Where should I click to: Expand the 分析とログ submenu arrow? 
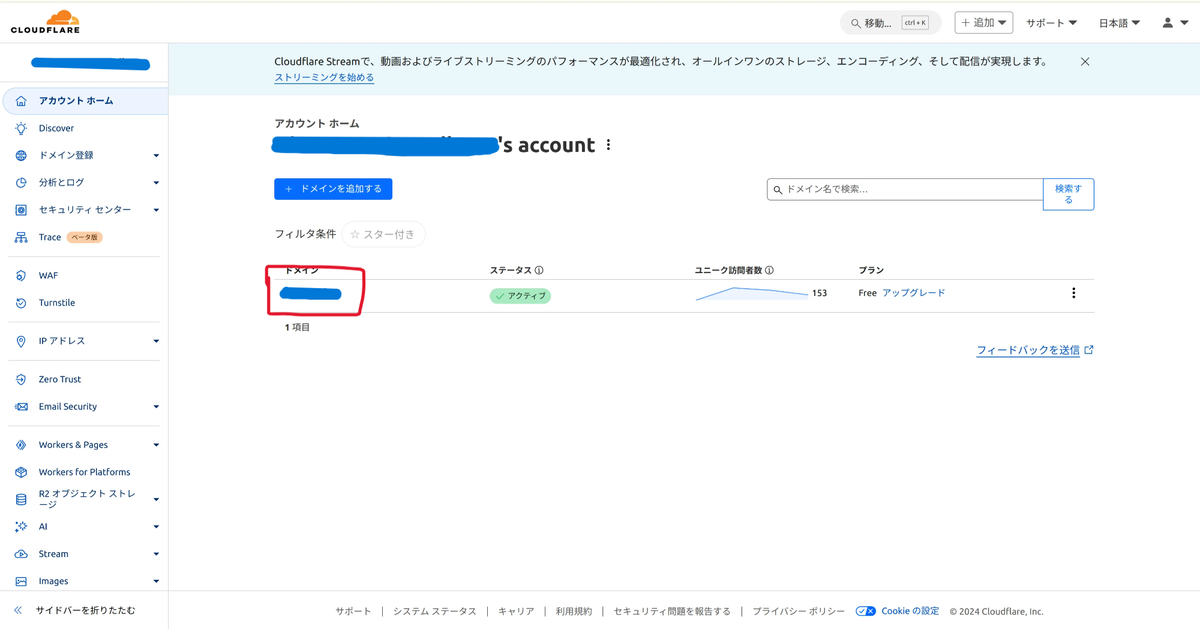pos(156,183)
